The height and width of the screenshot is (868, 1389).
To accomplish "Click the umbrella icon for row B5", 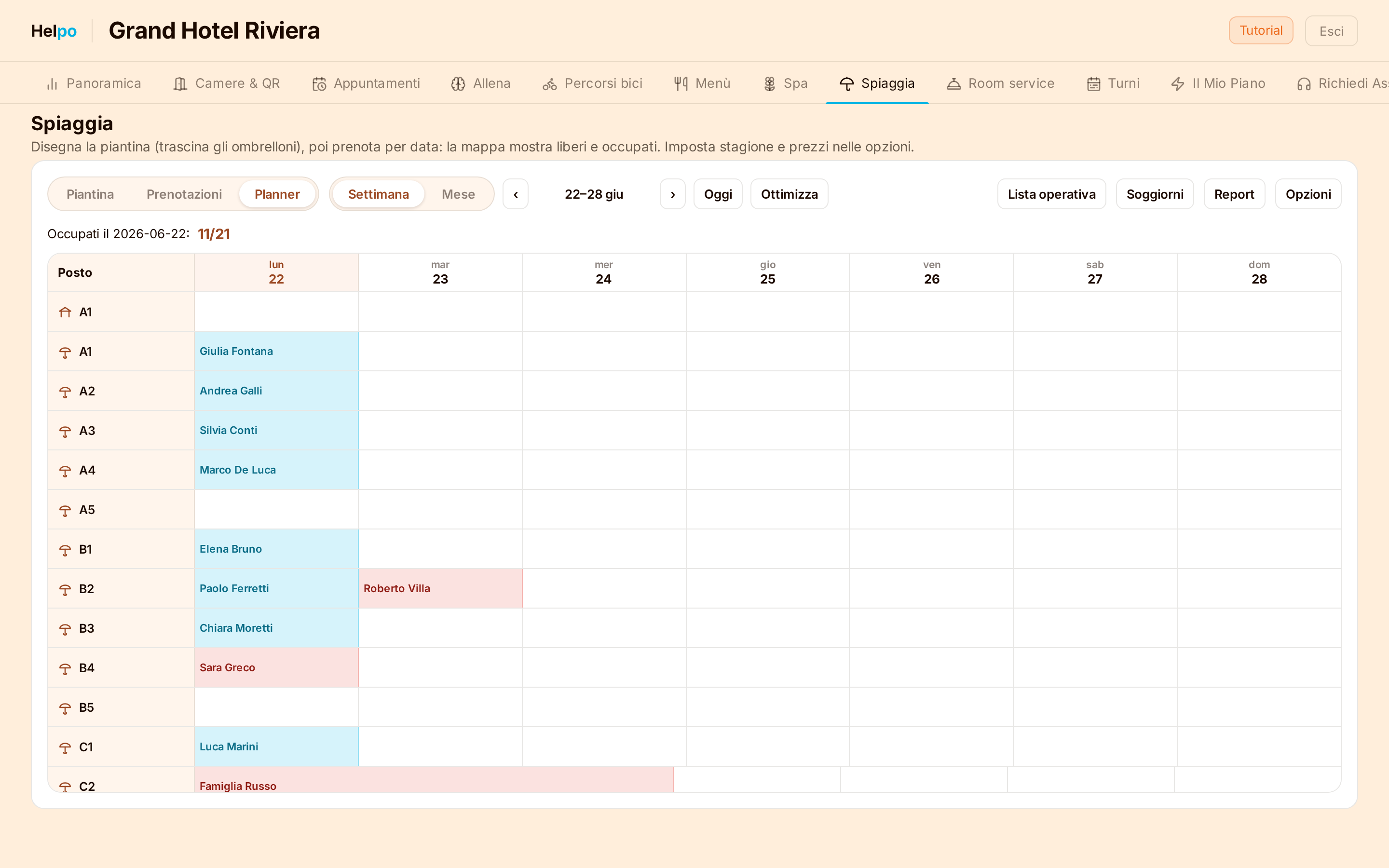I will 65,708.
